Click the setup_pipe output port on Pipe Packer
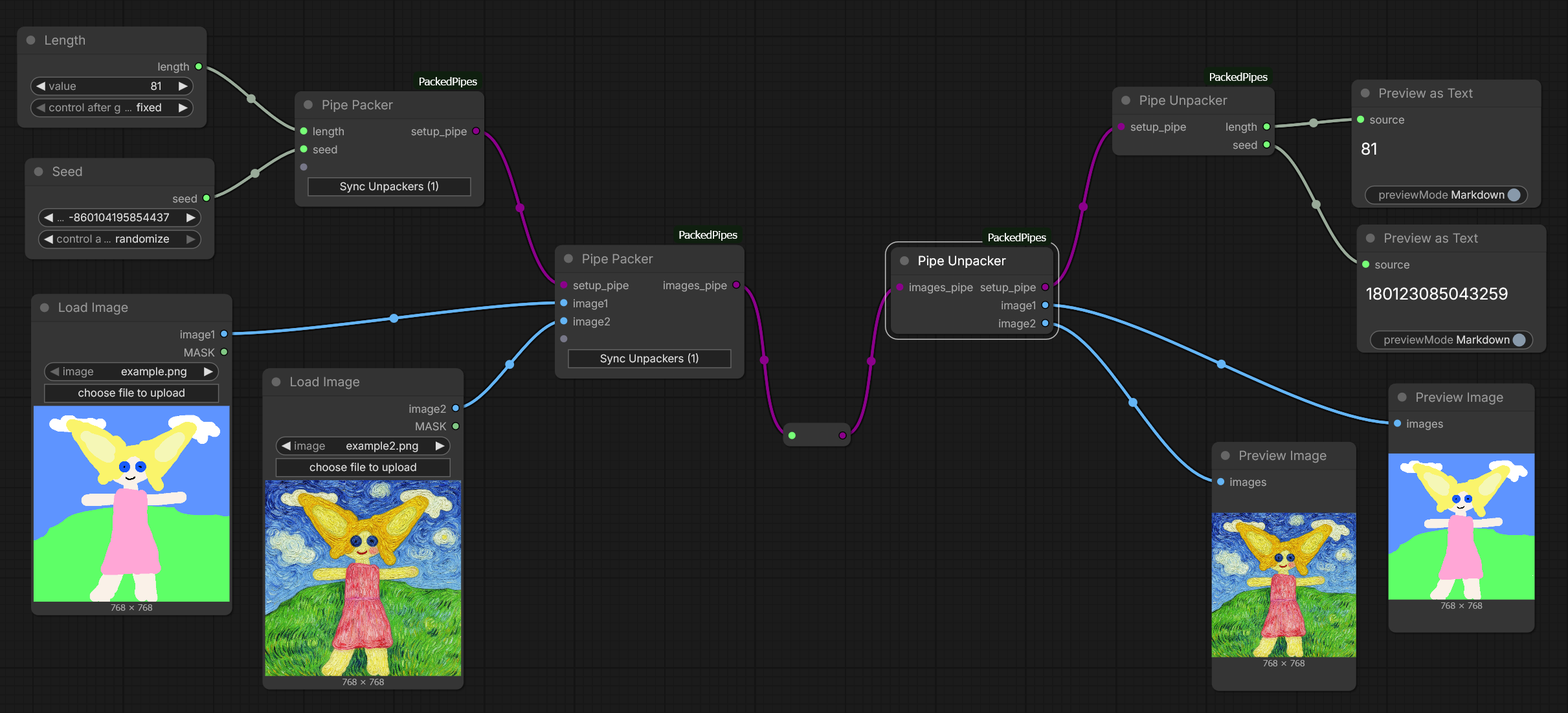 point(476,131)
